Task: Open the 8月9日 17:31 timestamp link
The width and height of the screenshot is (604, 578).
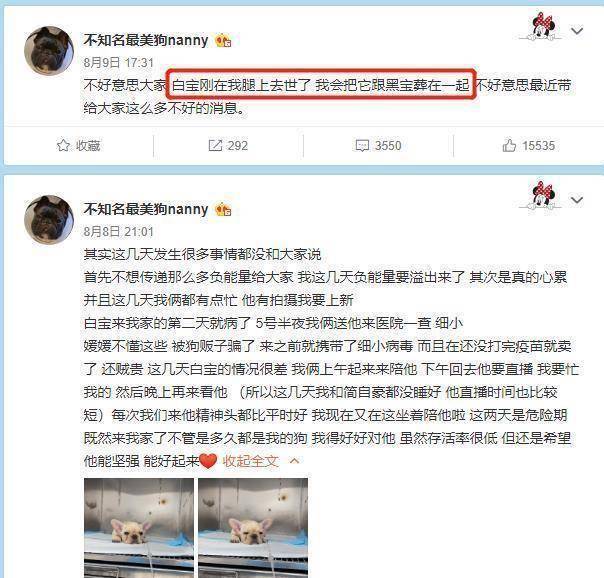Action: click(x=119, y=62)
